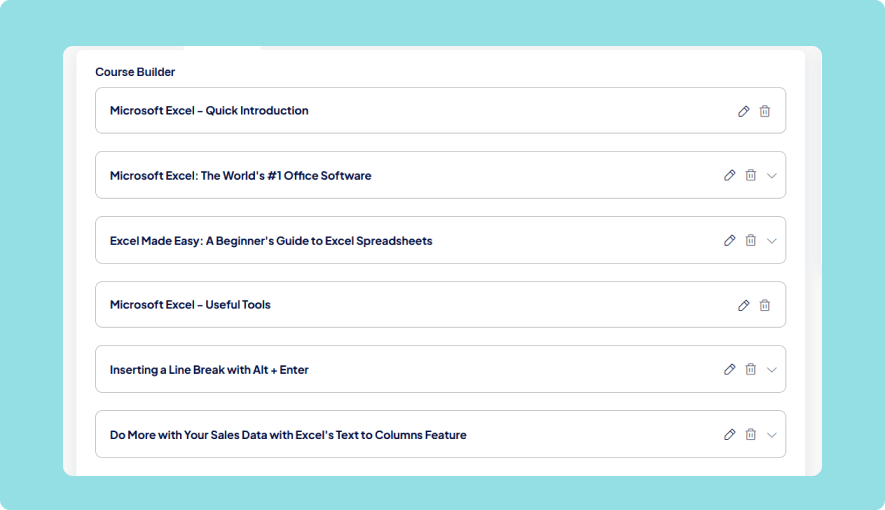This screenshot has width=885, height=510.
Task: Expand the Text to Columns Feature lesson
Action: (x=772, y=435)
